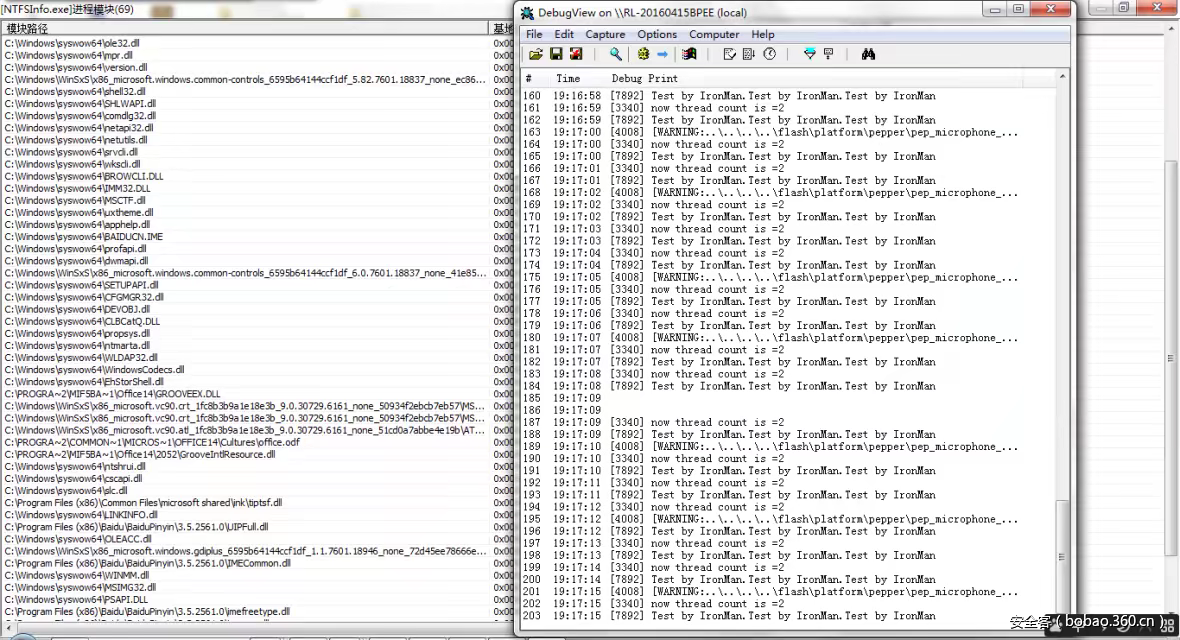Click the Log to File toolbar icon
1180x640 pixels.
coord(576,54)
